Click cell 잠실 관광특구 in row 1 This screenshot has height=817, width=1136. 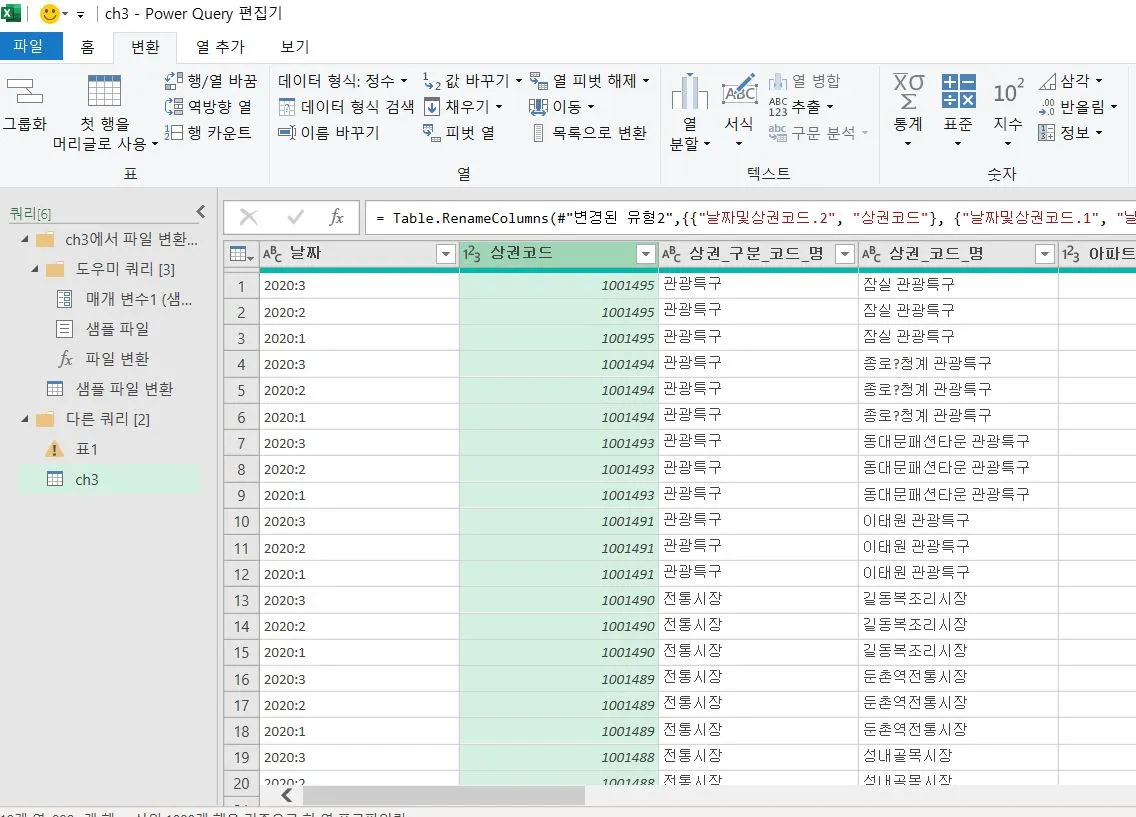(x=958, y=285)
